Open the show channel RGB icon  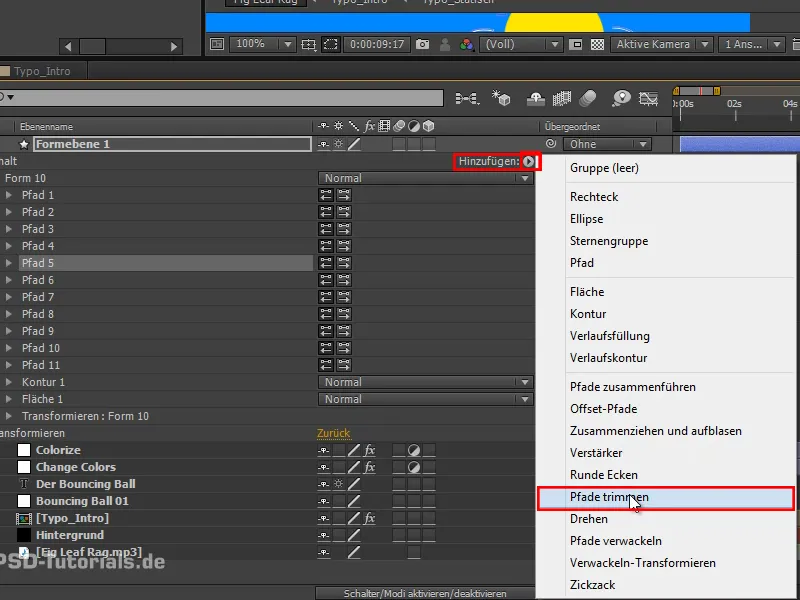click(466, 44)
